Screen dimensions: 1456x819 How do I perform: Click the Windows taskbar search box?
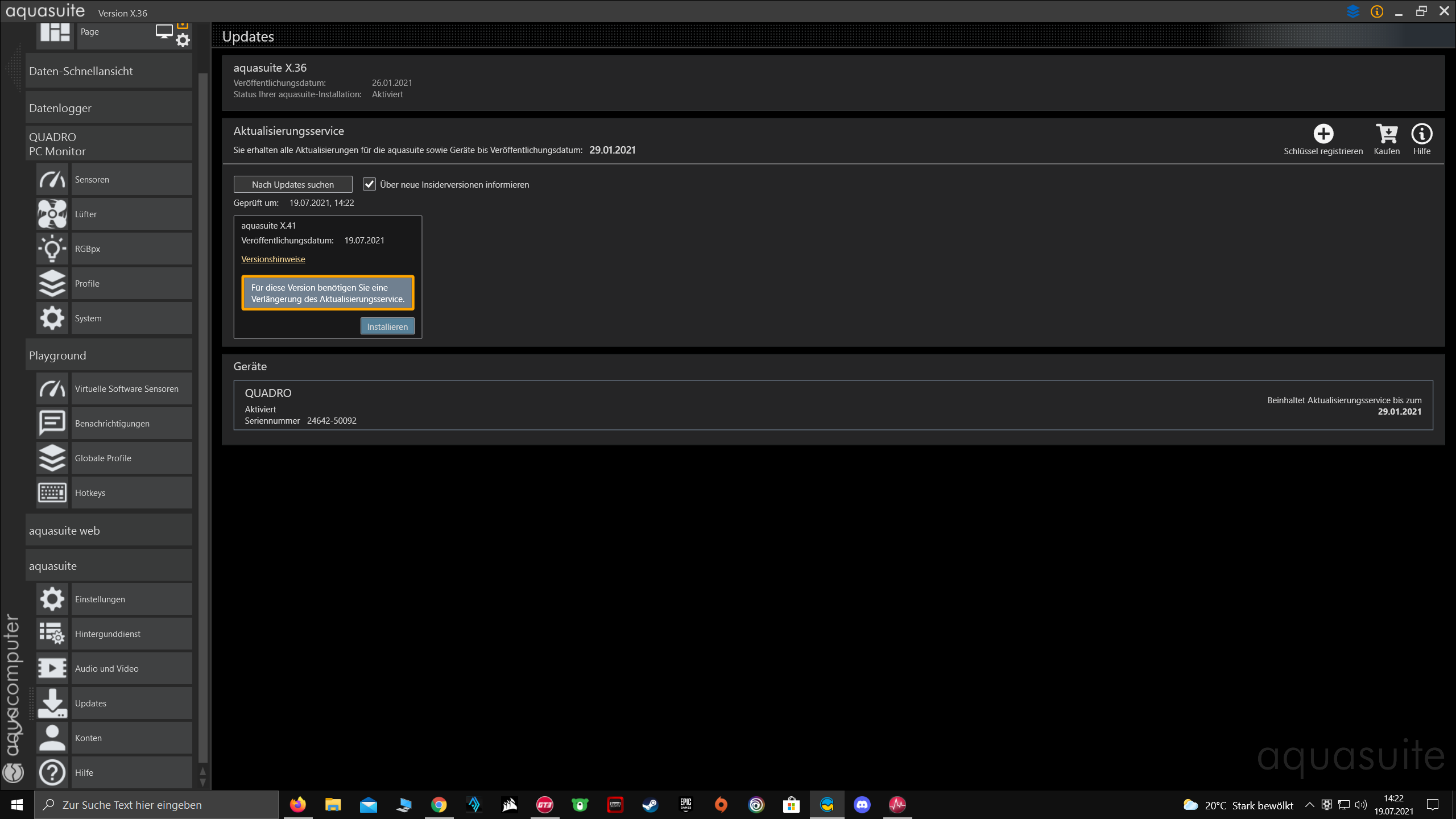(156, 805)
